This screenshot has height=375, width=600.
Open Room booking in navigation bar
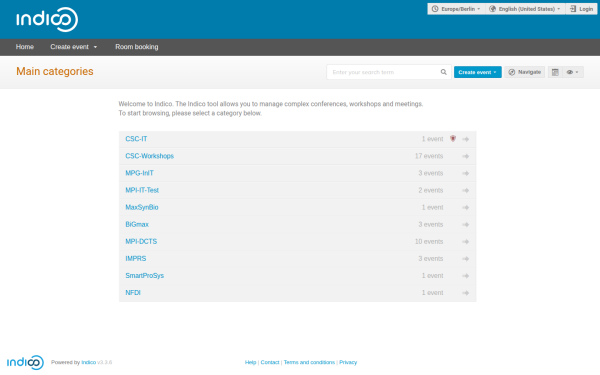tap(137, 47)
